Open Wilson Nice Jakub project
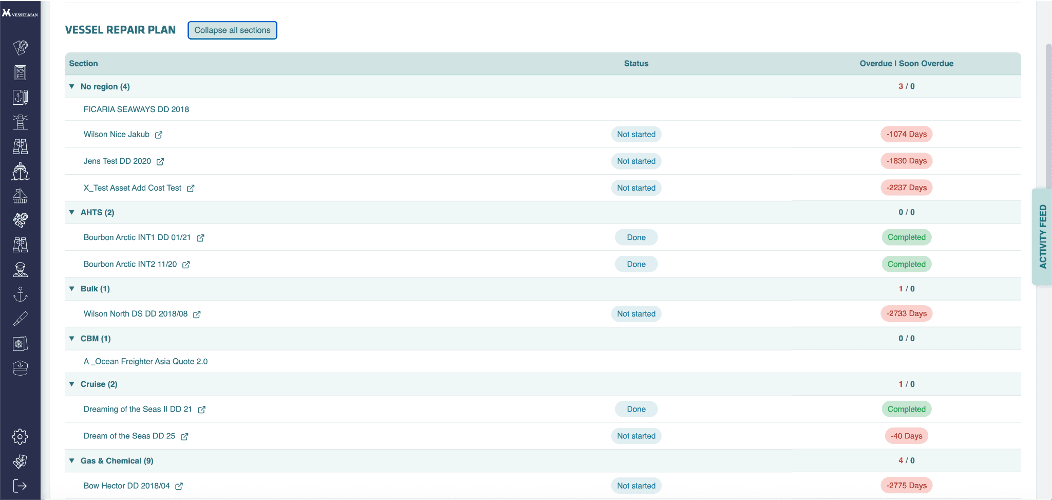Screen dimensions: 1052x500 [116, 134]
